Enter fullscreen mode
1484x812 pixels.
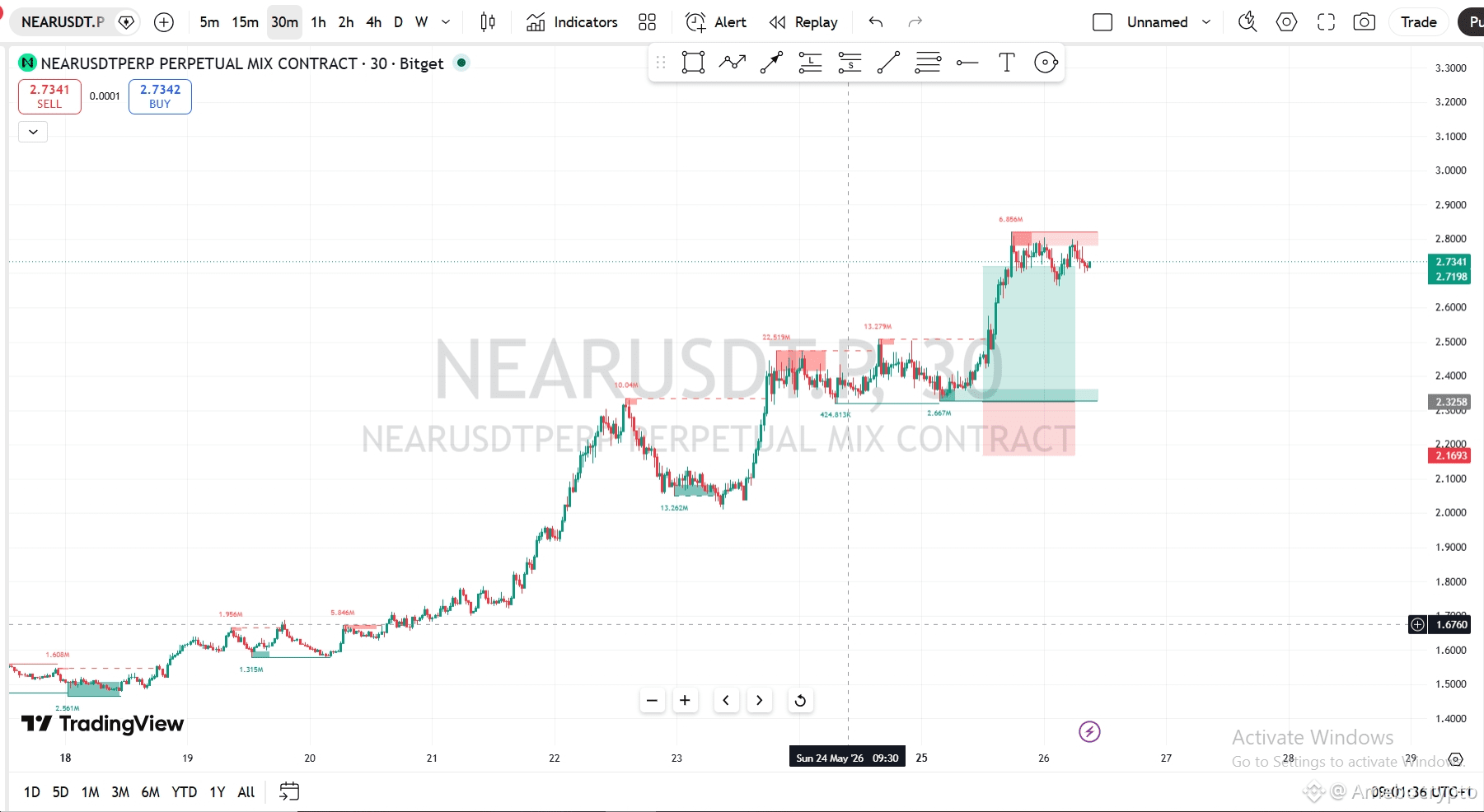click(1326, 22)
